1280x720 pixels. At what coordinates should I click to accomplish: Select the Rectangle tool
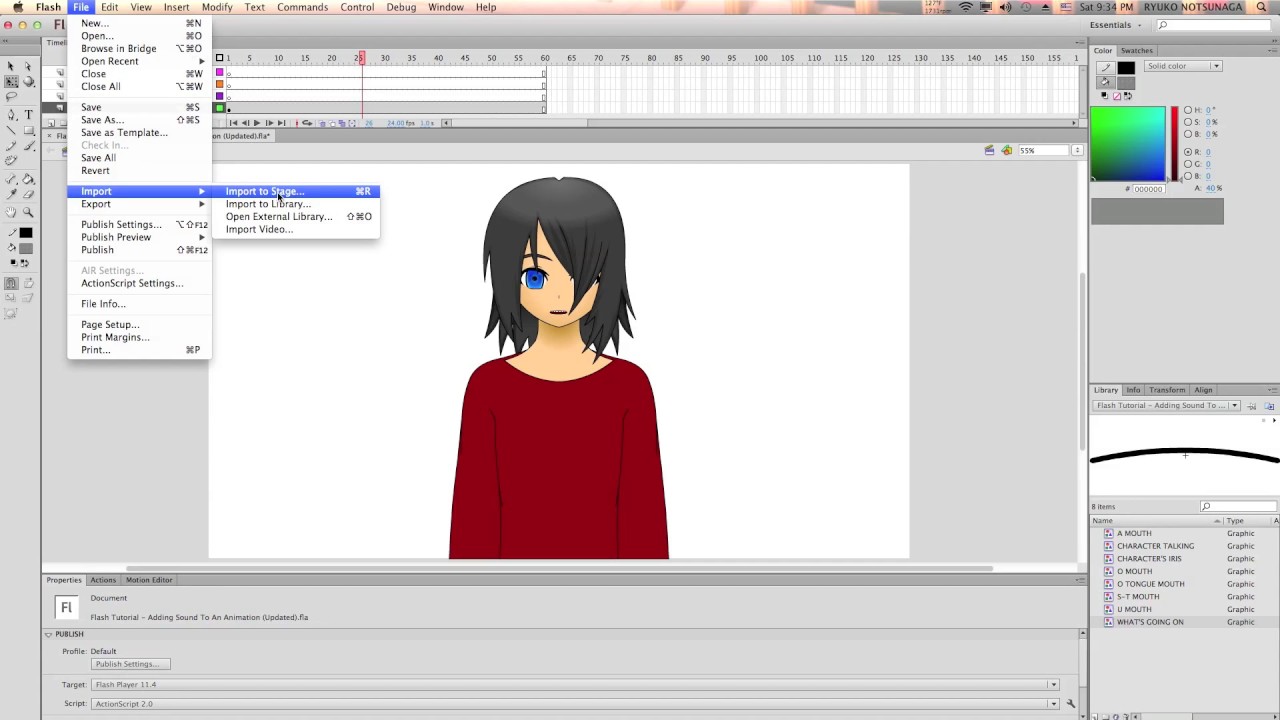(28, 130)
